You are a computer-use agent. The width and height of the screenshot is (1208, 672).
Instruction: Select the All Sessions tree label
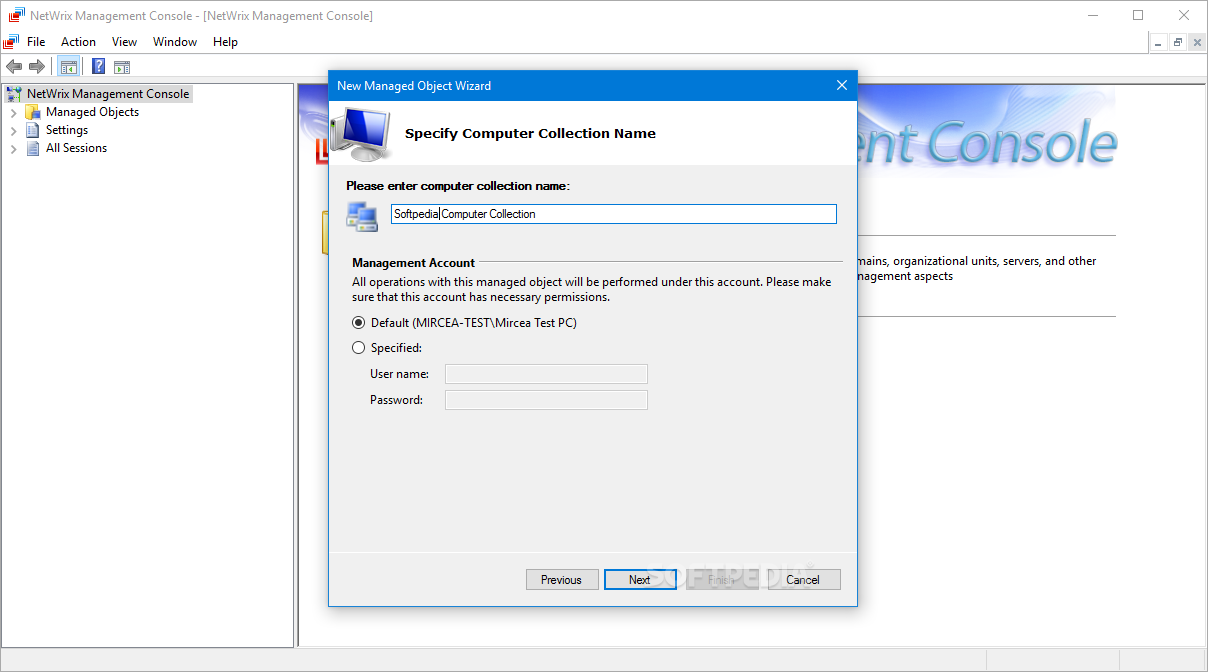[x=76, y=148]
